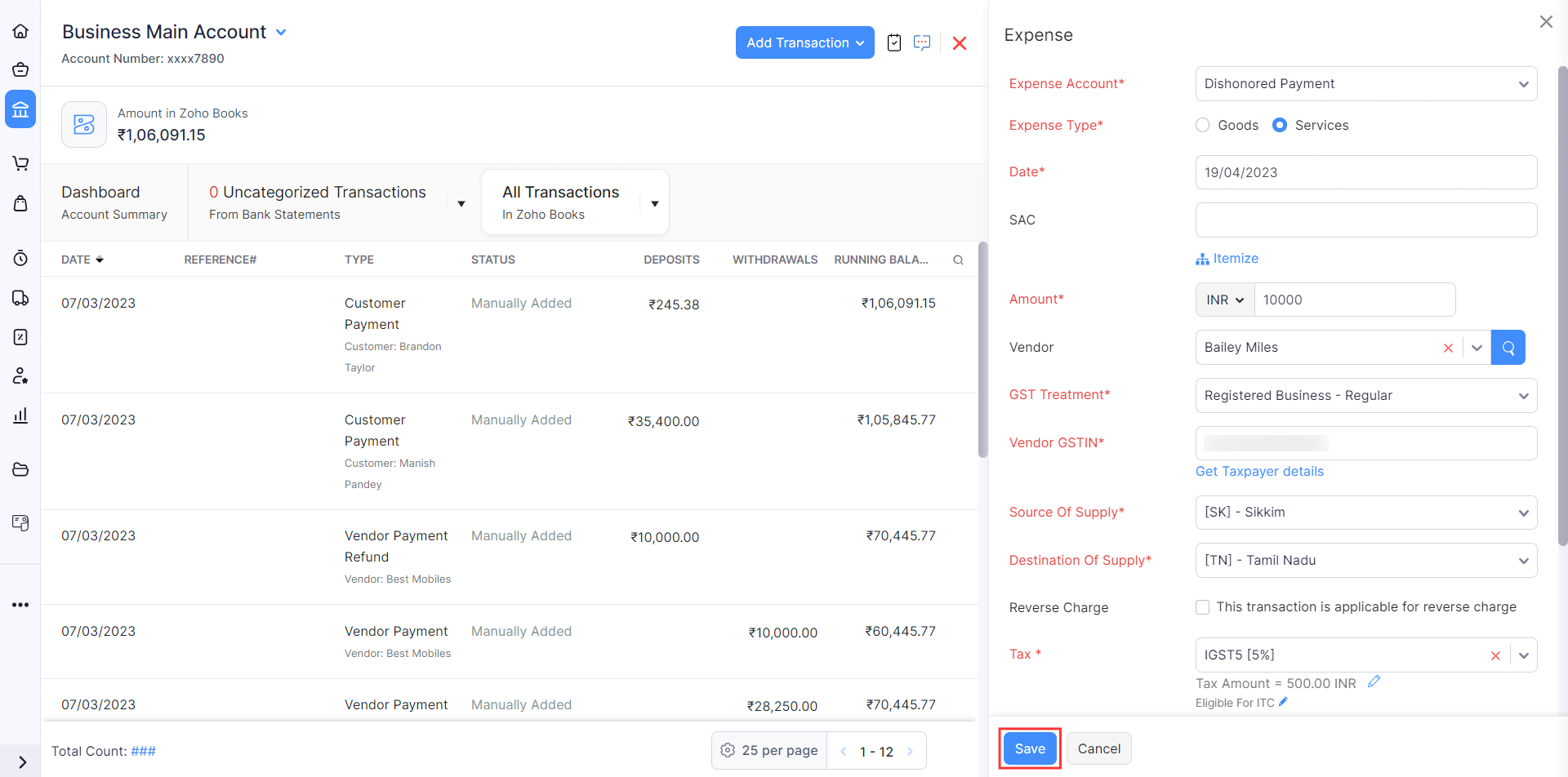Open e-Way Bills via truck icon
This screenshot has width=1568, height=777.
(20, 297)
